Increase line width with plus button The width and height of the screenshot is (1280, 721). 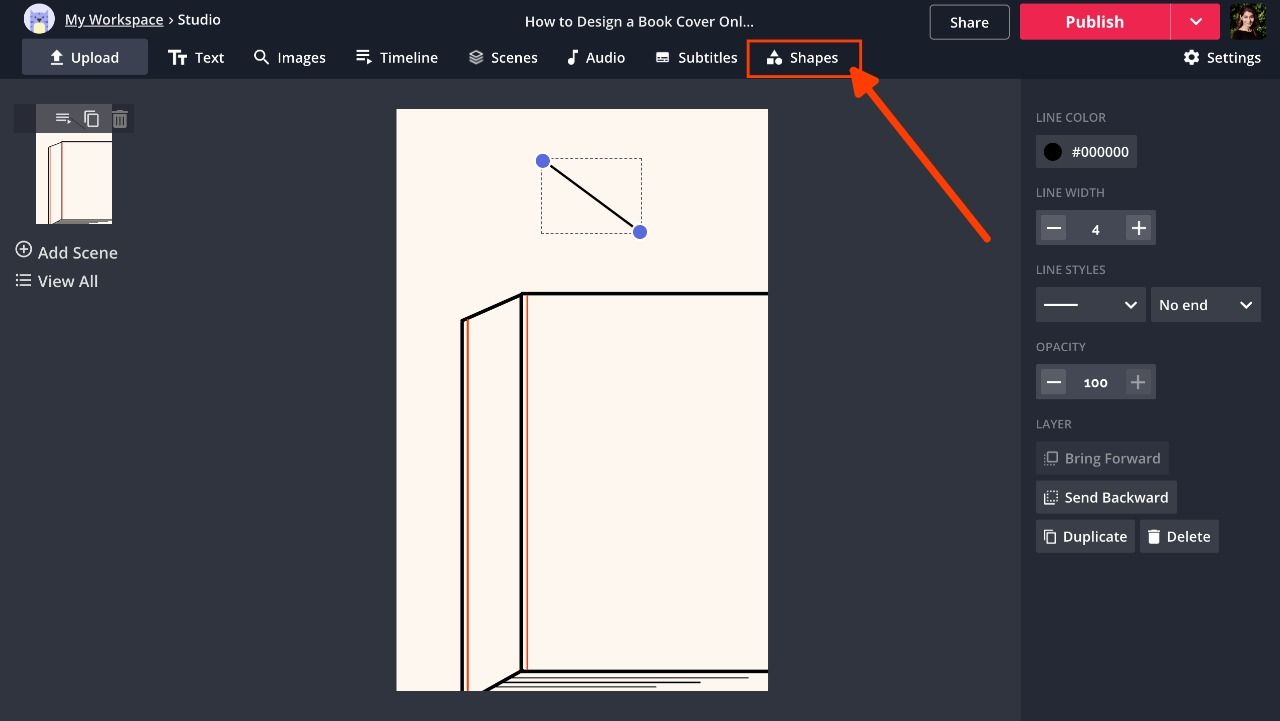coord(1138,228)
